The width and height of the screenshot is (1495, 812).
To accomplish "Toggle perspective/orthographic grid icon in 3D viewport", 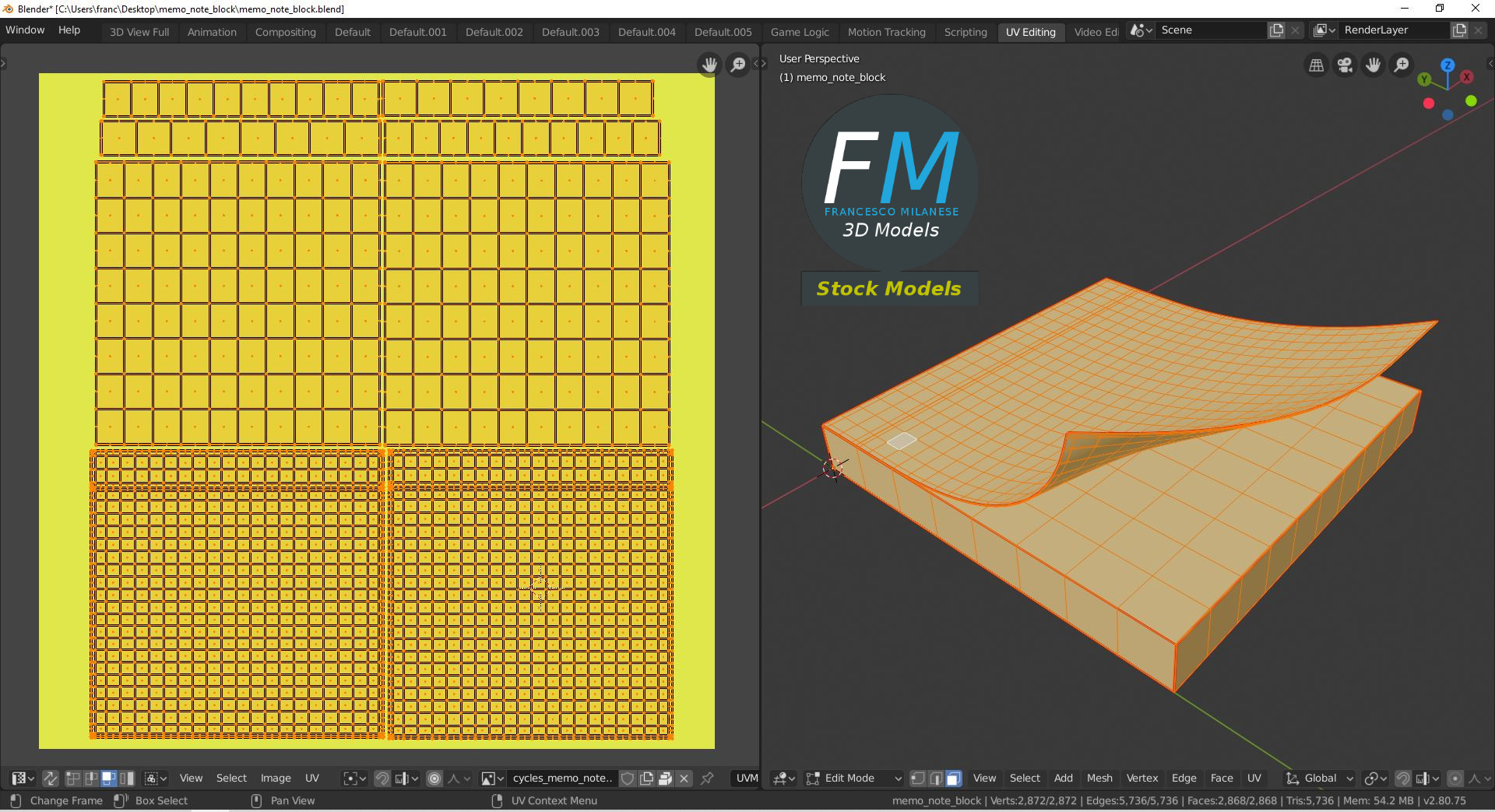I will click(x=1317, y=65).
